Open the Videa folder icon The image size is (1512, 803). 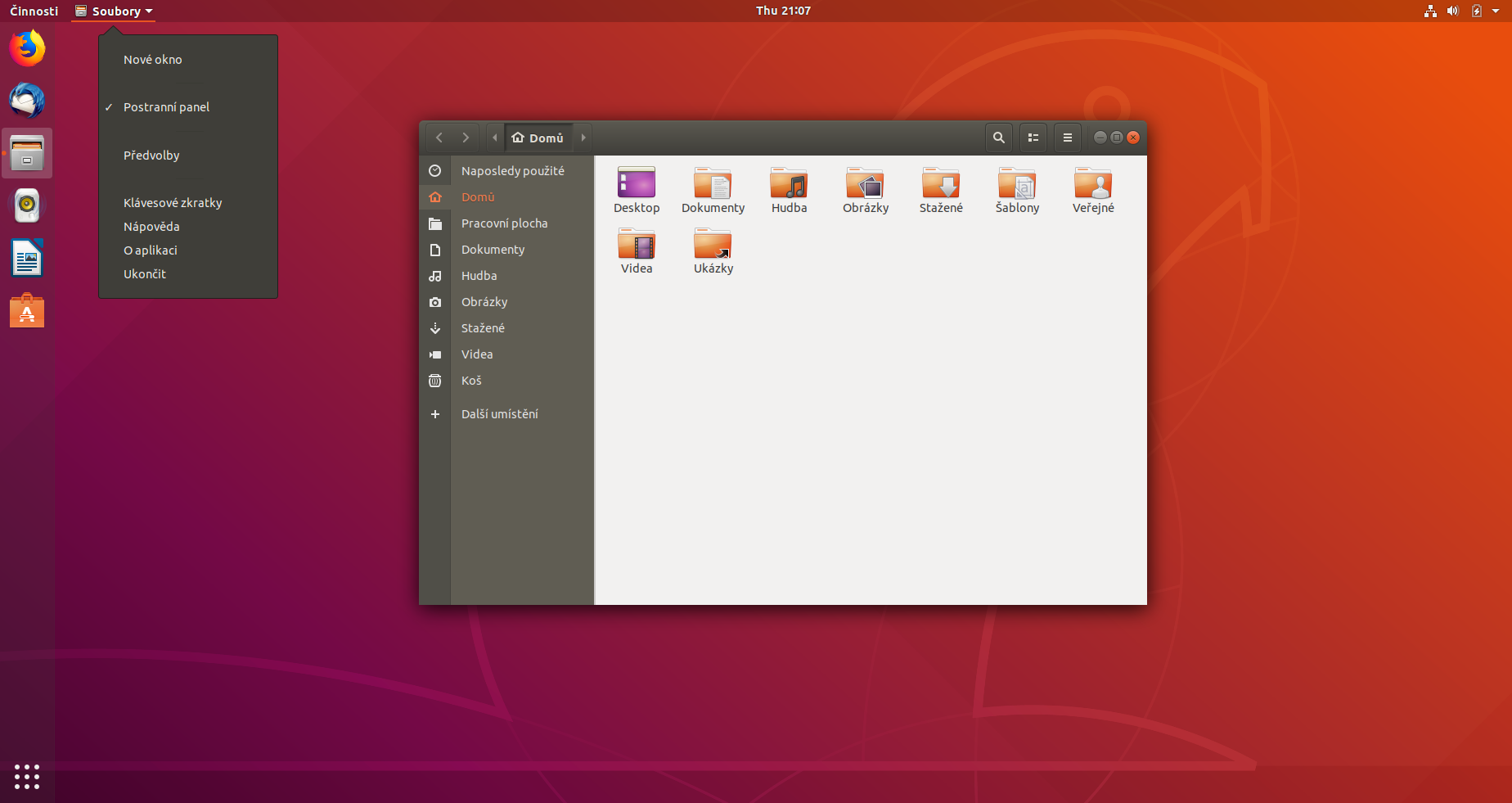(x=637, y=251)
